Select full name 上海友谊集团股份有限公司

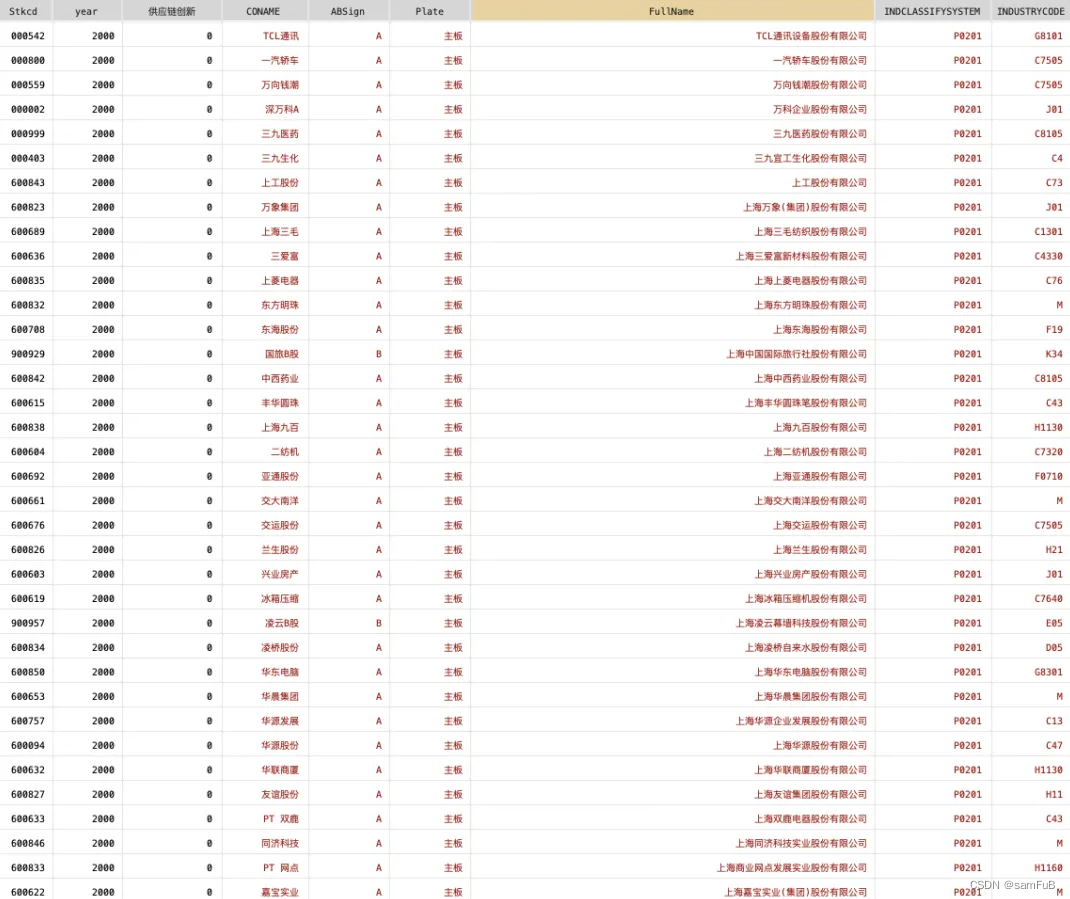(x=811, y=794)
